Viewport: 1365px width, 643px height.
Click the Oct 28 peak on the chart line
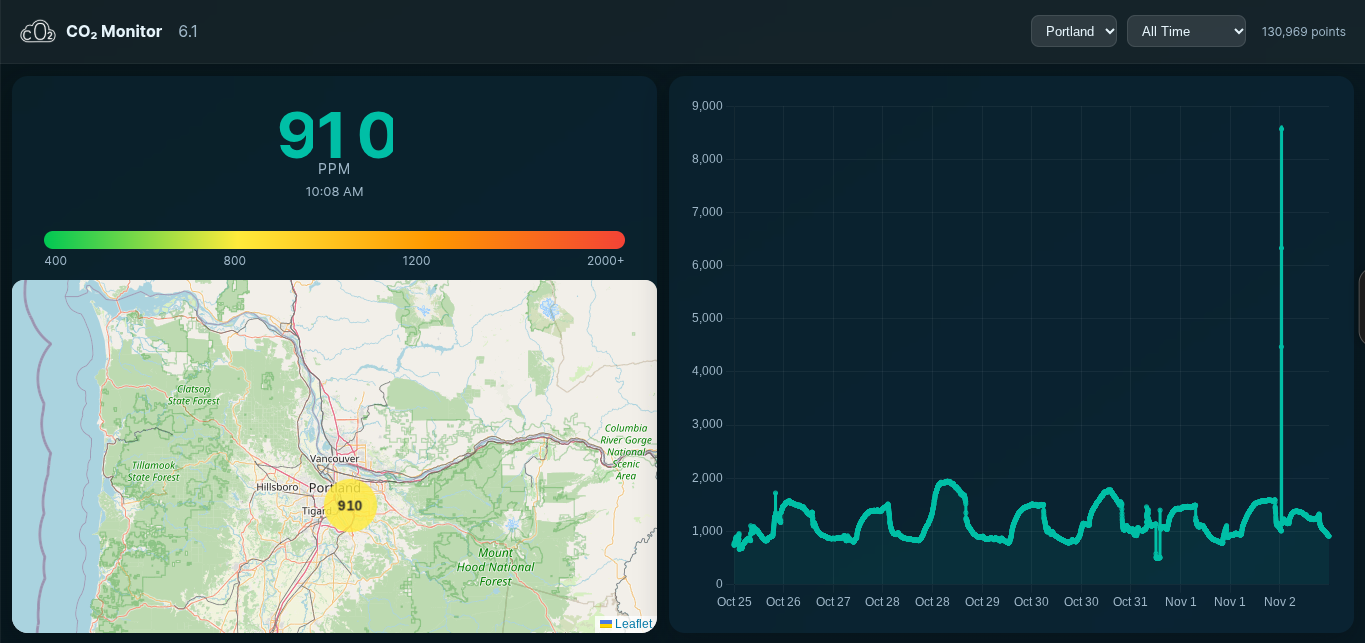tap(946, 482)
